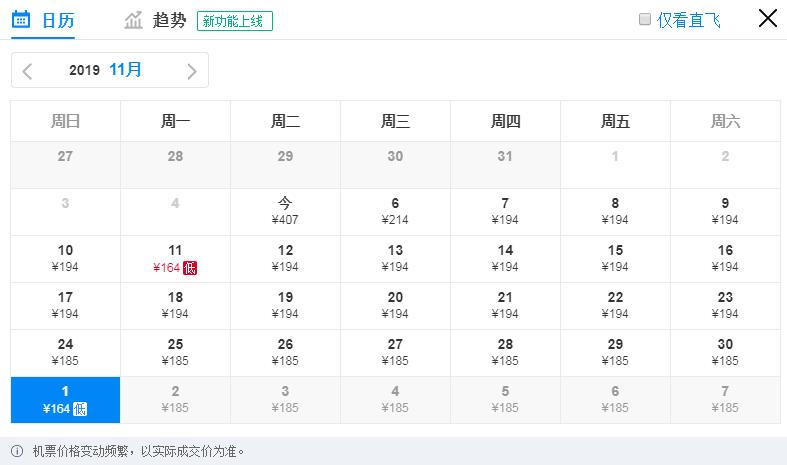Click the red 低 badge on November 11

pyautogui.click(x=190, y=268)
